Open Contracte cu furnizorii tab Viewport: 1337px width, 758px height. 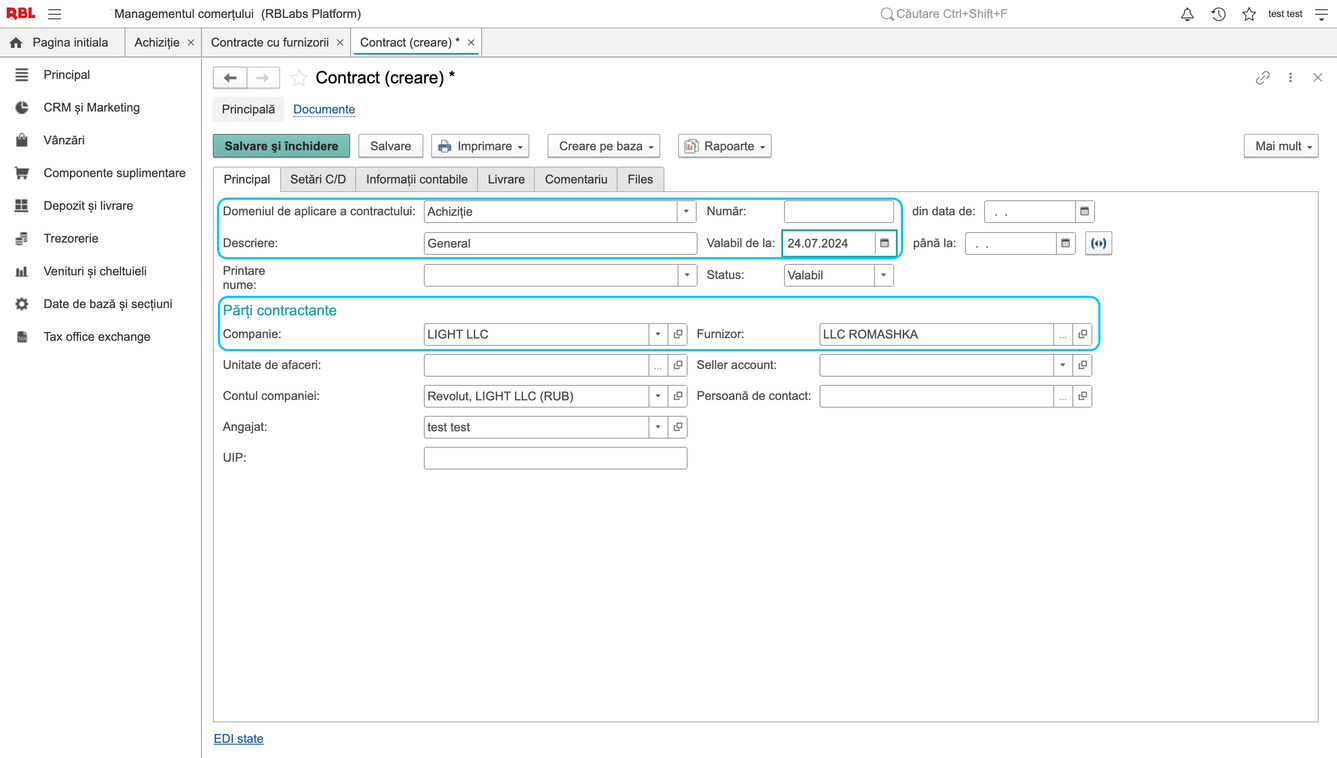(x=270, y=42)
